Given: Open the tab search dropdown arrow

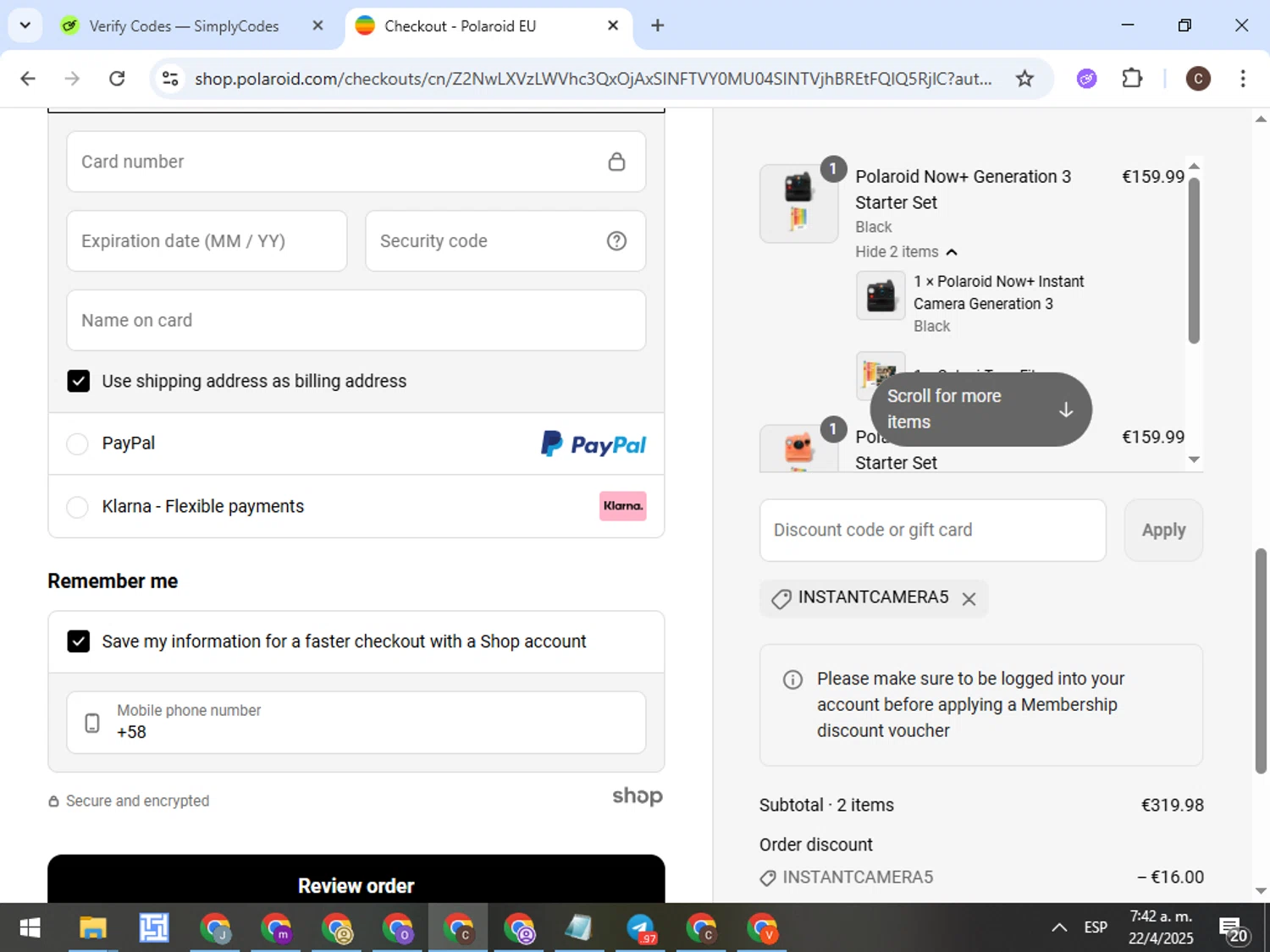Looking at the screenshot, I should pos(25,25).
